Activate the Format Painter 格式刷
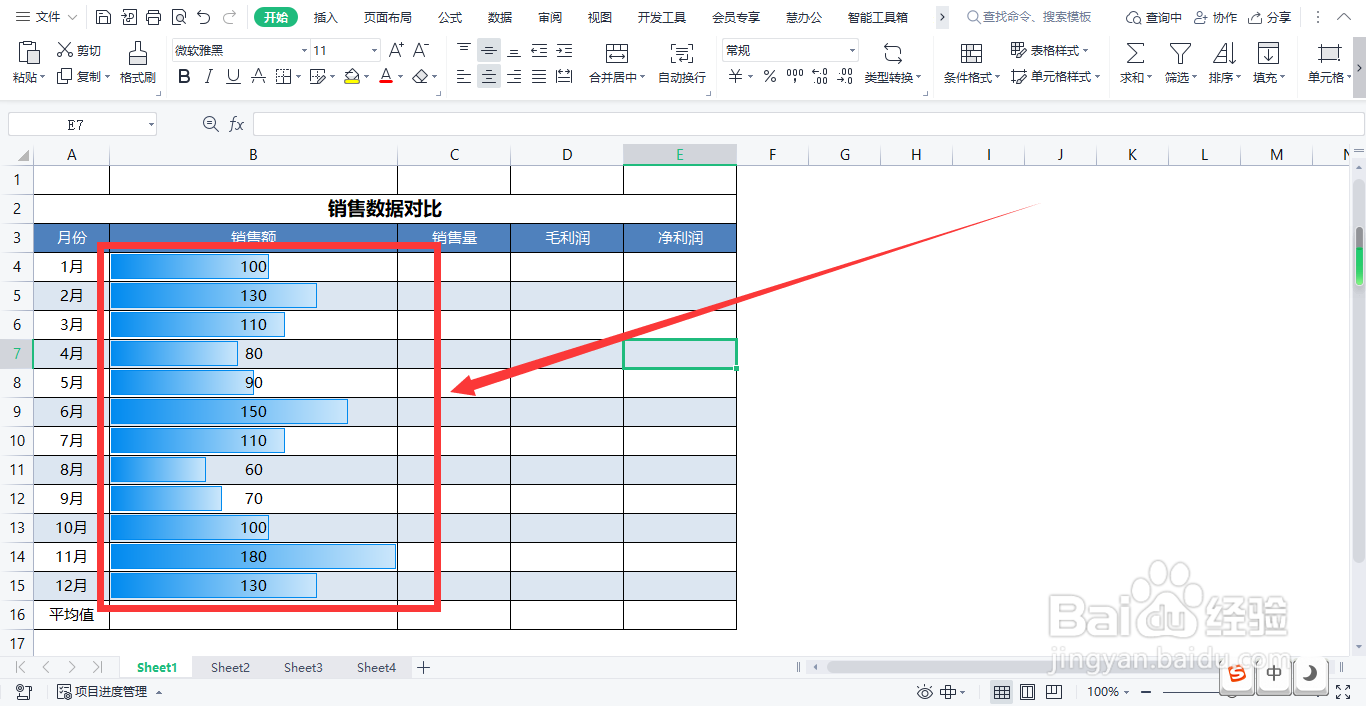This screenshot has width=1366, height=706. point(138,62)
